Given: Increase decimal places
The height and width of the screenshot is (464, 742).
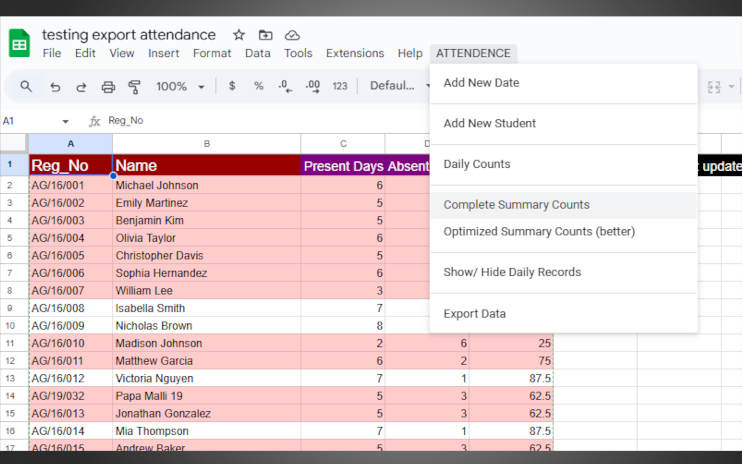Looking at the screenshot, I should (312, 86).
